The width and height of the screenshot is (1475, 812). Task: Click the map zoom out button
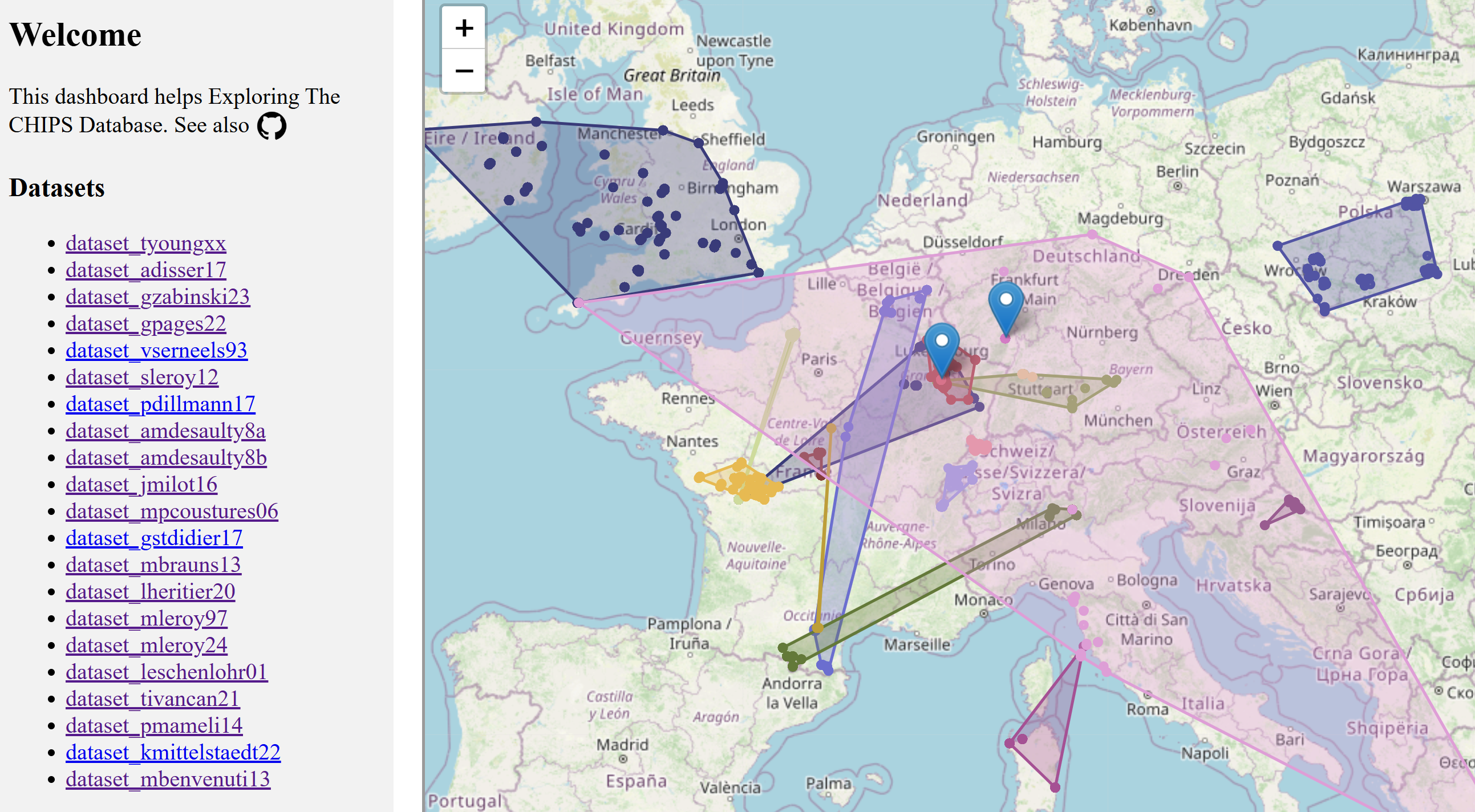(463, 71)
